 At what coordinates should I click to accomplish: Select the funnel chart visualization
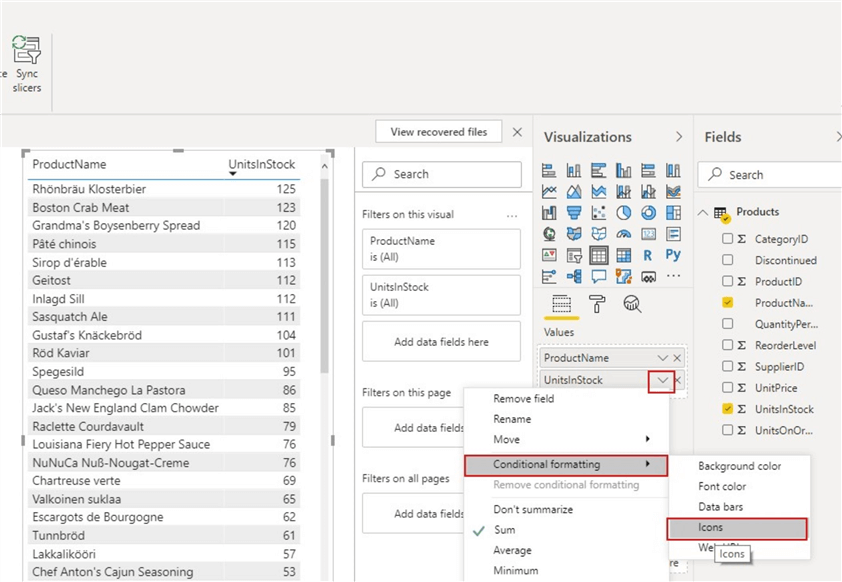(x=574, y=213)
